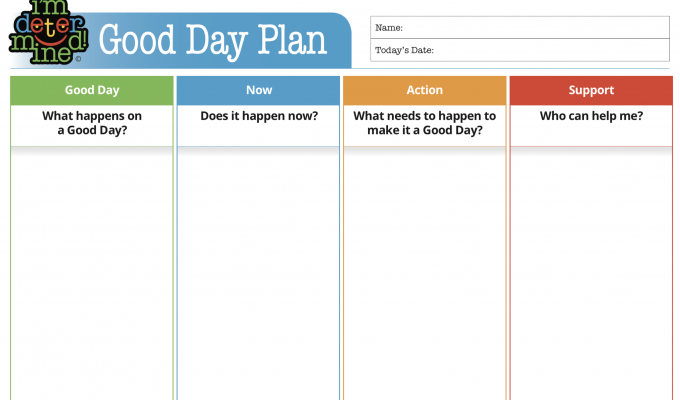Select the blue Now header
The width and height of the screenshot is (680, 400).
tap(258, 90)
